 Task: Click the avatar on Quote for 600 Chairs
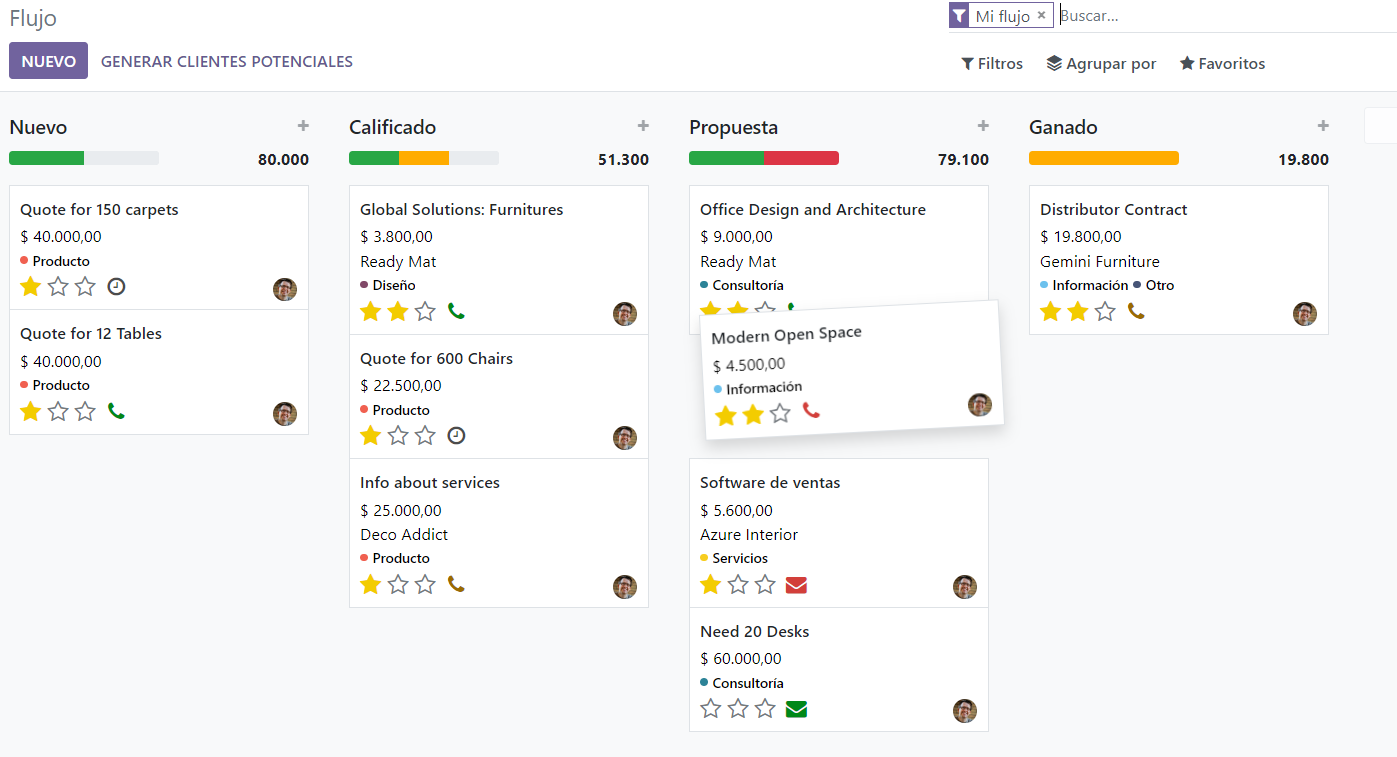(625, 438)
